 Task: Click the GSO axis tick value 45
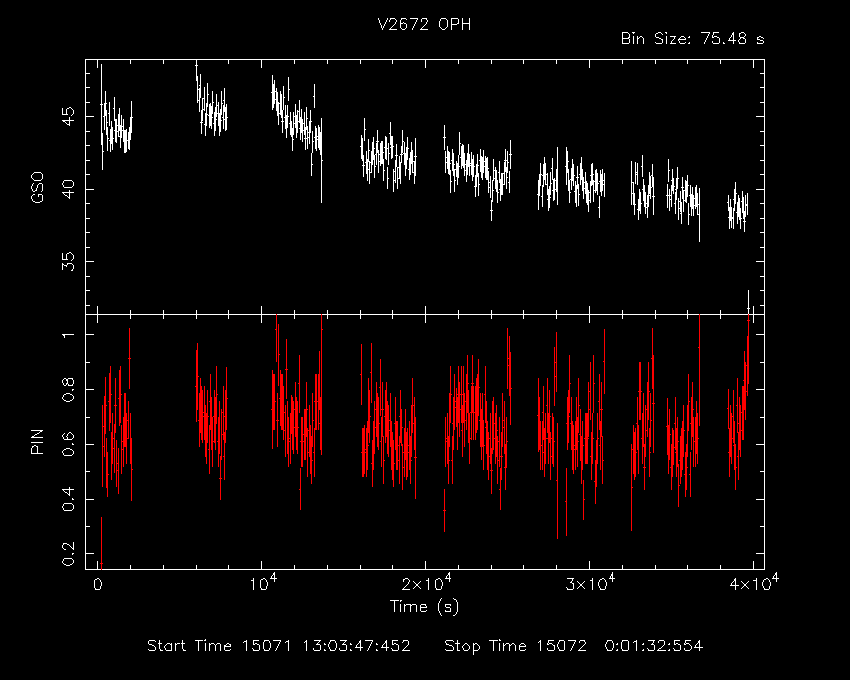click(69, 116)
